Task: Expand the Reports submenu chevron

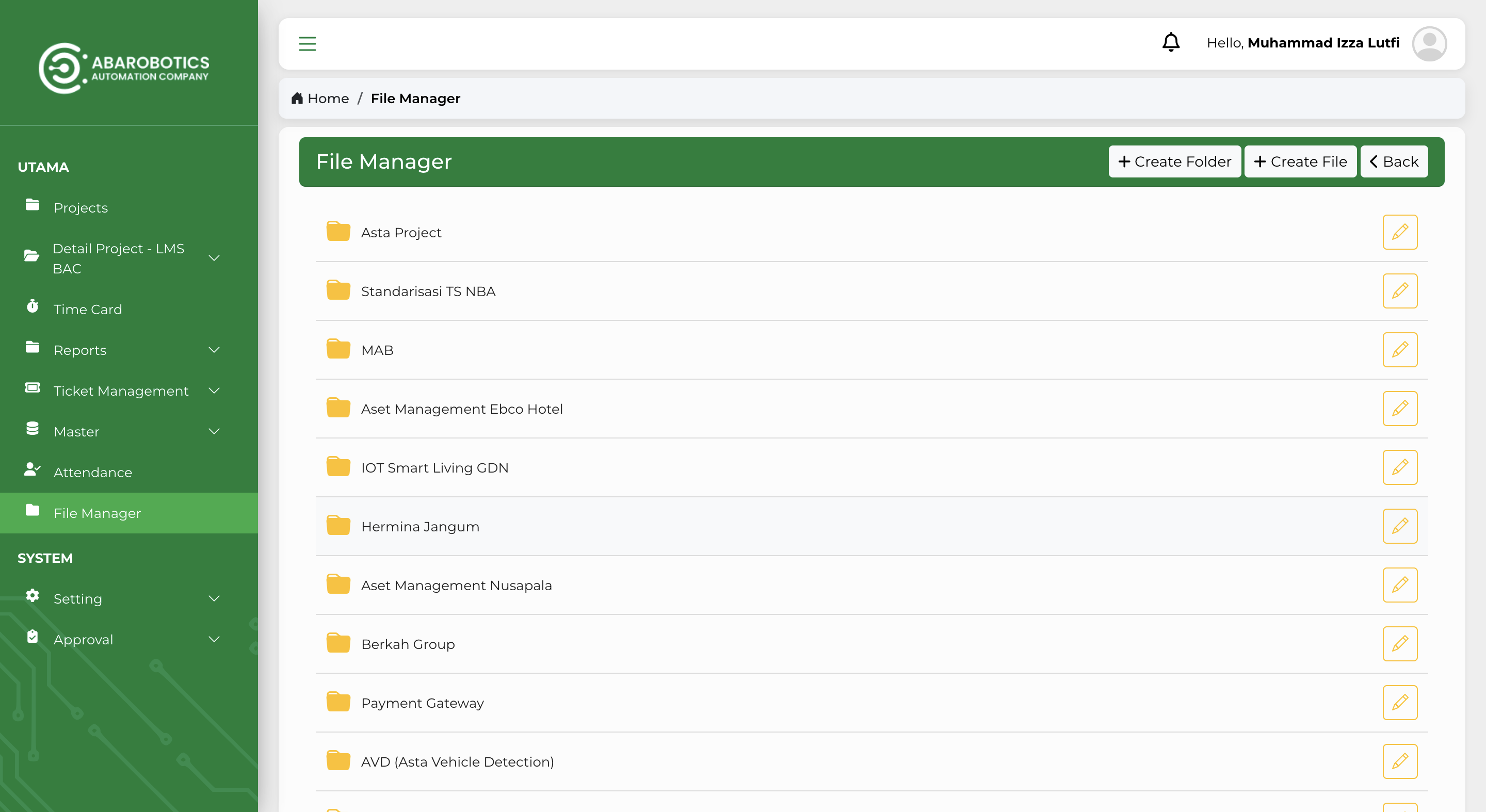Action: click(x=214, y=350)
